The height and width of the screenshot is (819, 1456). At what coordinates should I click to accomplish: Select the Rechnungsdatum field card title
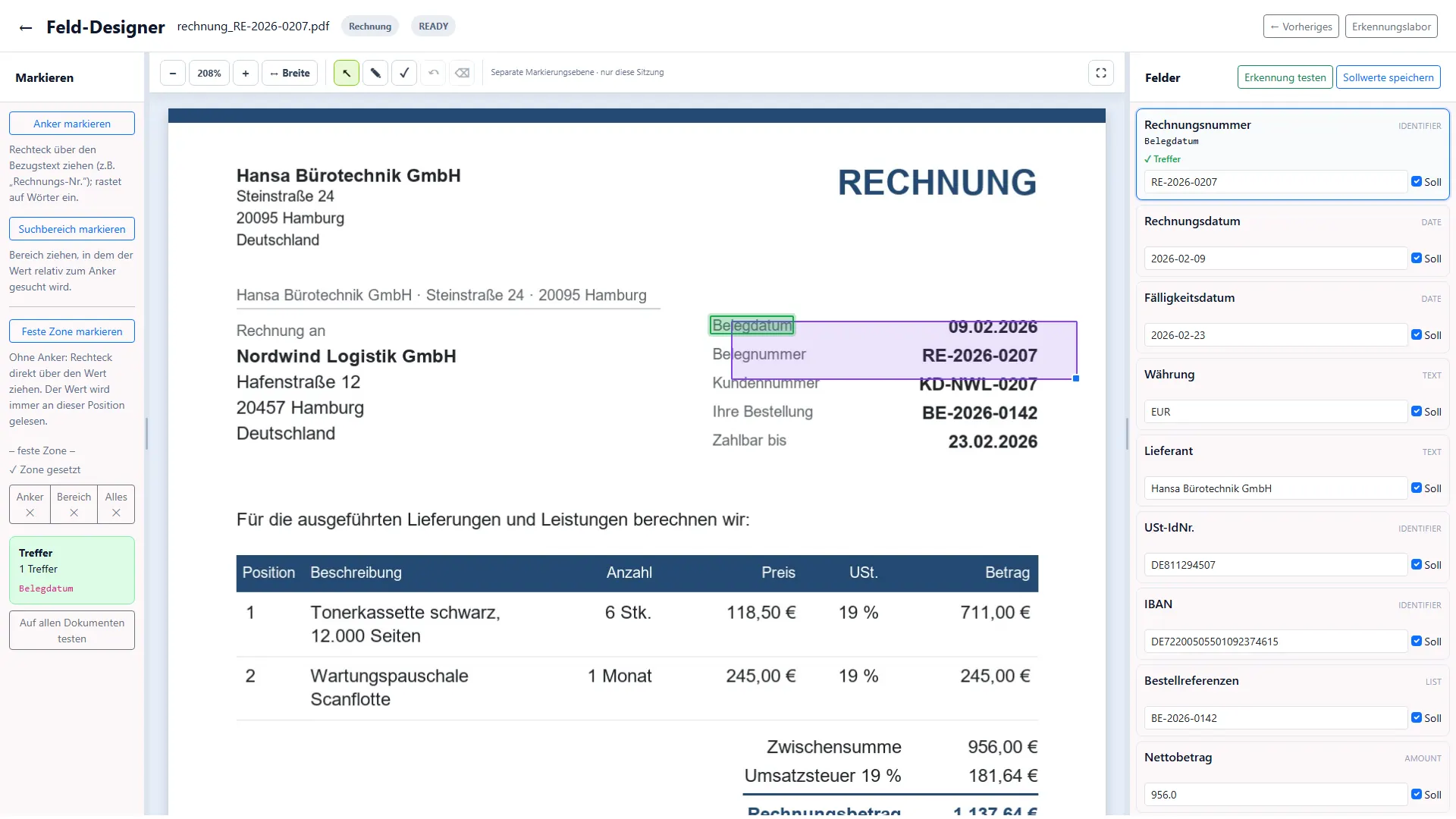[x=1192, y=221]
